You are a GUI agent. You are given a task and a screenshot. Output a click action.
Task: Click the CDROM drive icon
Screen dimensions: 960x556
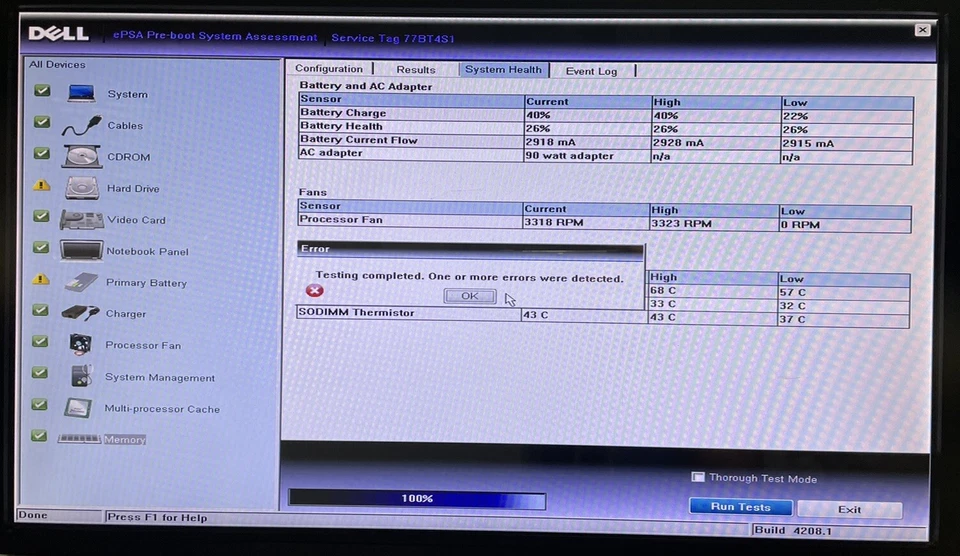pyautogui.click(x=81, y=156)
